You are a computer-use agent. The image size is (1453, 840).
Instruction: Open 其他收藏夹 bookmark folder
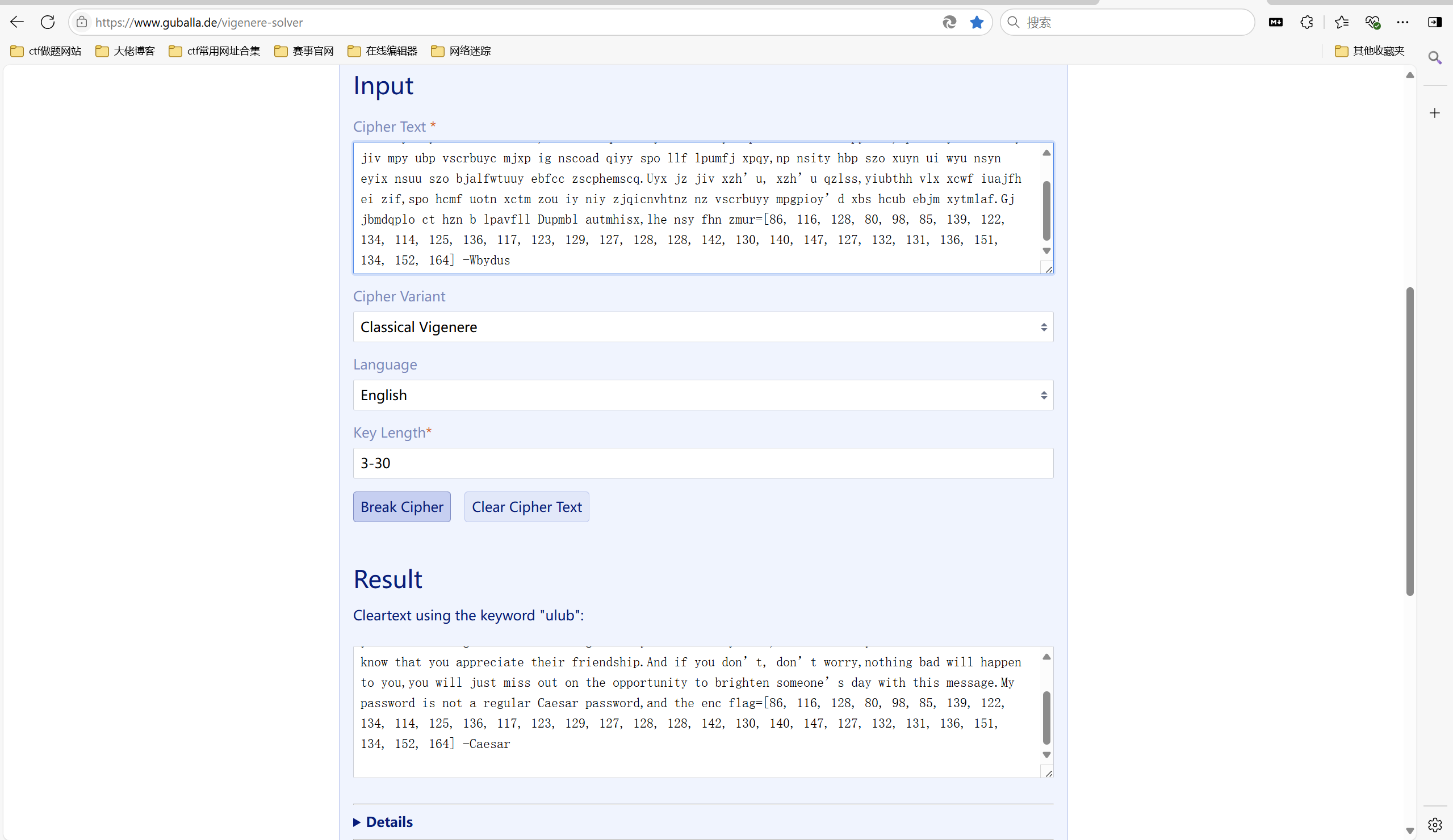click(x=1370, y=51)
